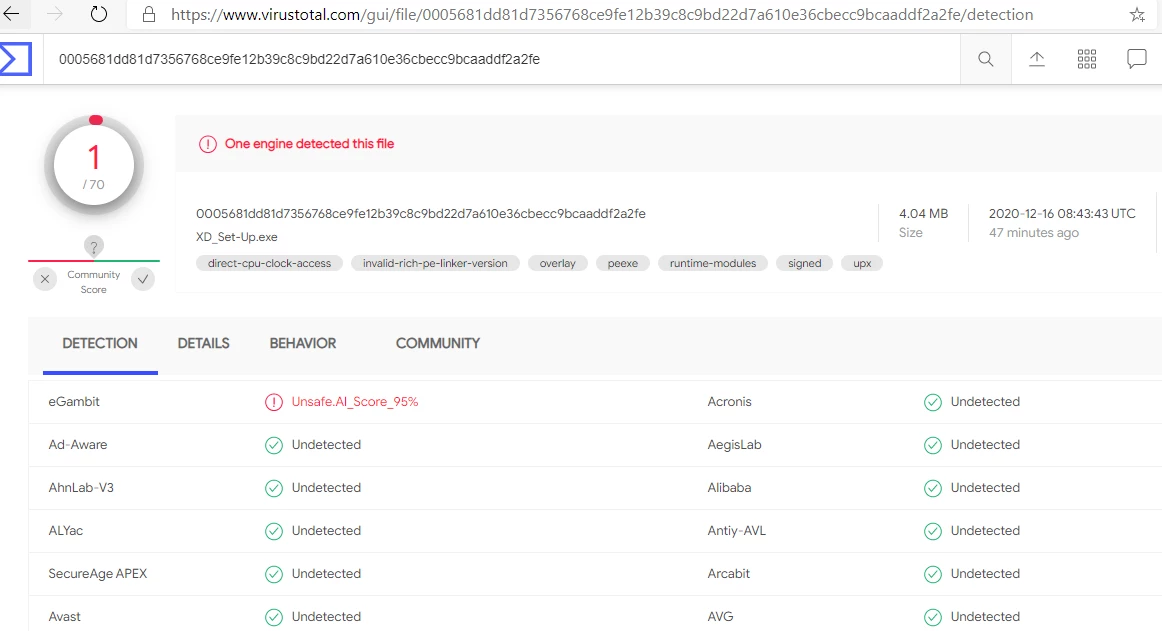This screenshot has width=1162, height=631.
Task: Click the Community Score label
Action: point(93,282)
